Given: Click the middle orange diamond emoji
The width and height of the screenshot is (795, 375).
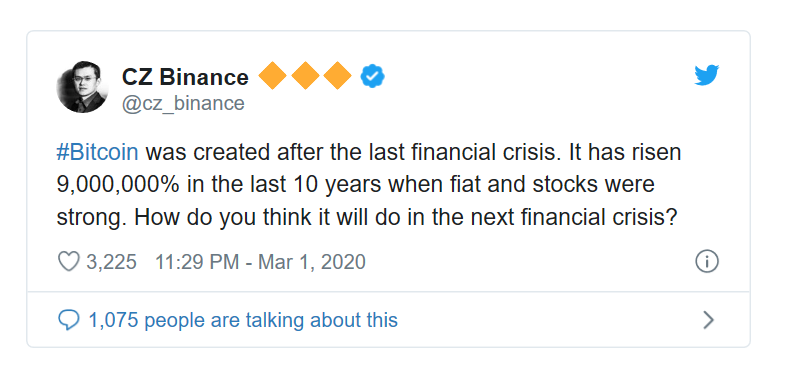Looking at the screenshot, I should pyautogui.click(x=305, y=76).
